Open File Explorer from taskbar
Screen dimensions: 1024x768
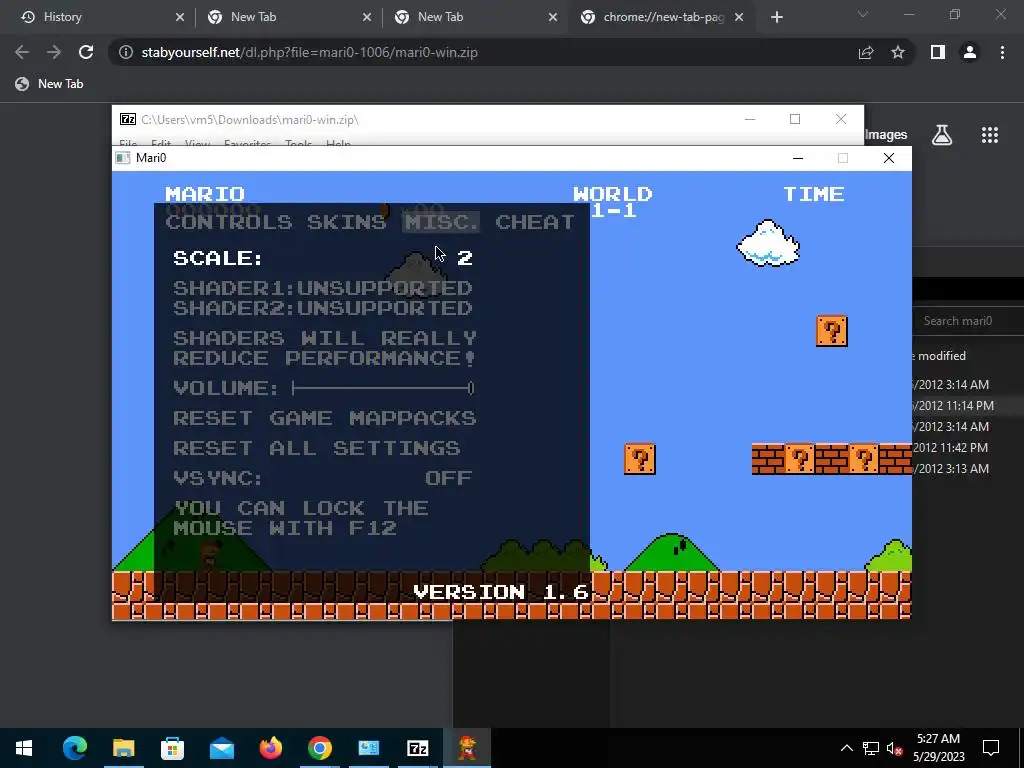[x=123, y=748]
